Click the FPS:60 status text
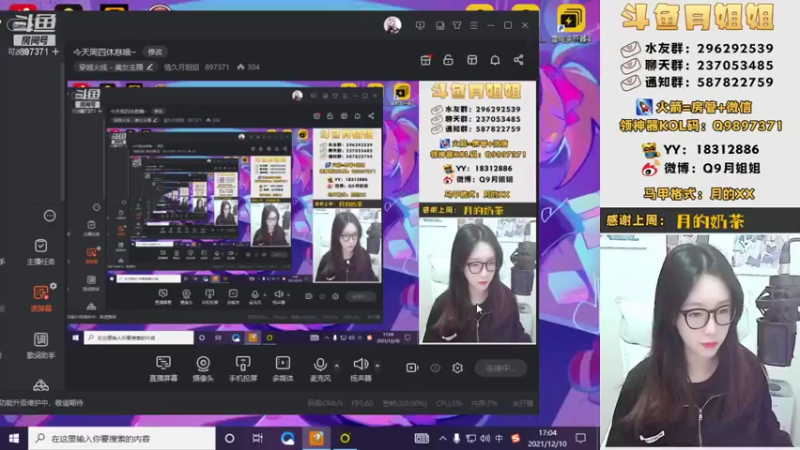 click(x=362, y=403)
